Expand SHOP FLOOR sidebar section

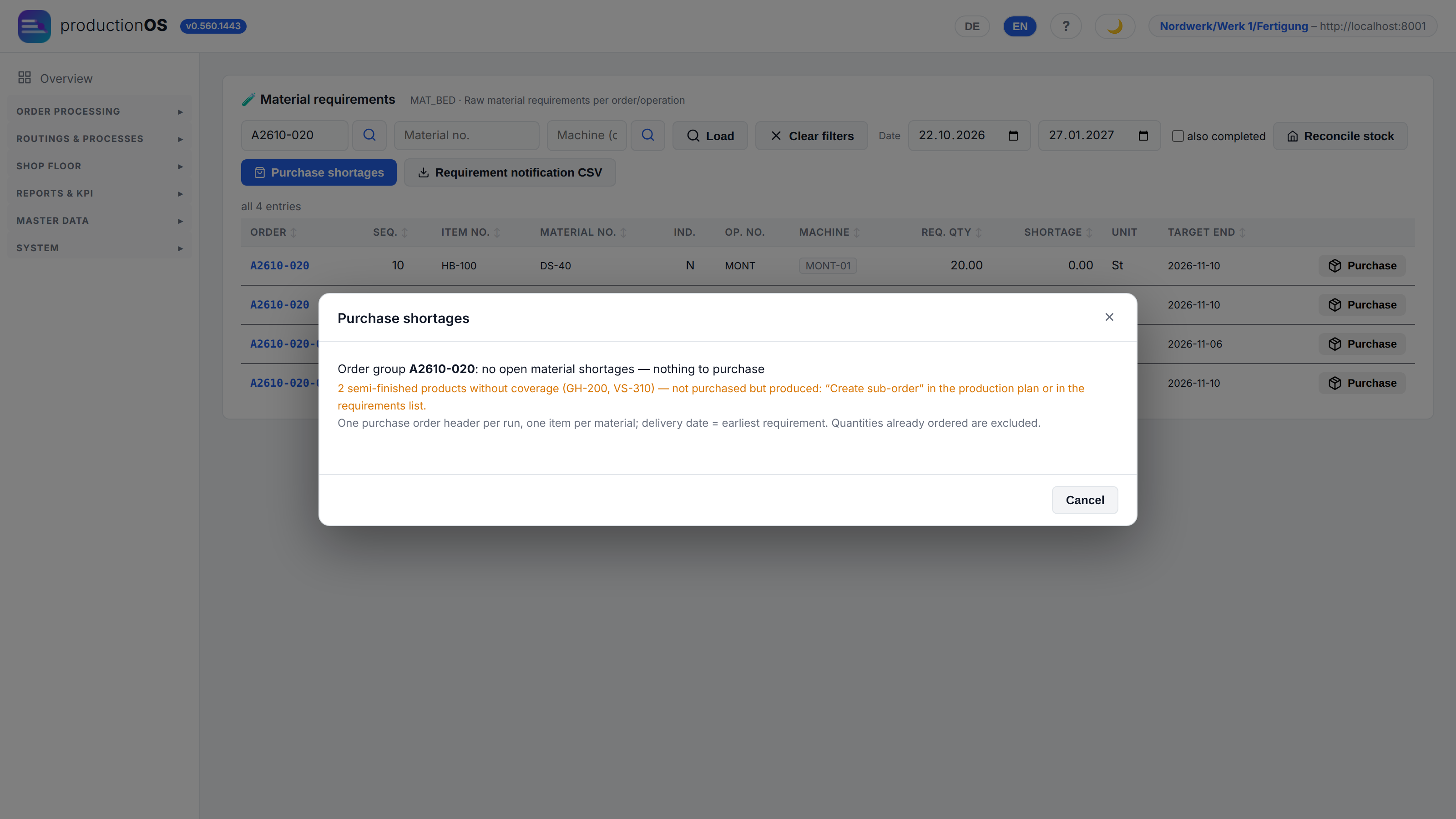pyautogui.click(x=100, y=166)
